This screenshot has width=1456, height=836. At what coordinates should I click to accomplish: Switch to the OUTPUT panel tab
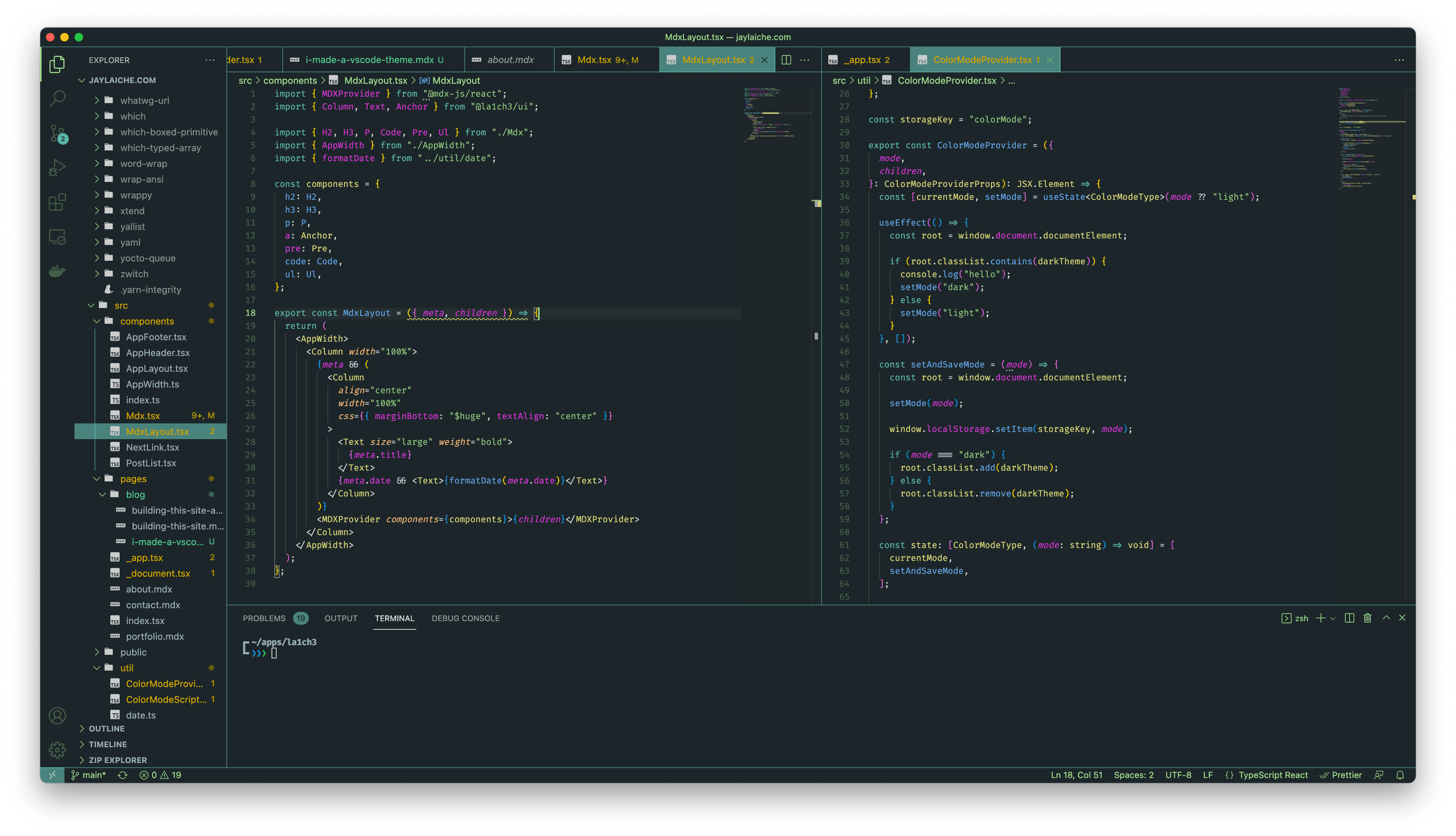(340, 618)
